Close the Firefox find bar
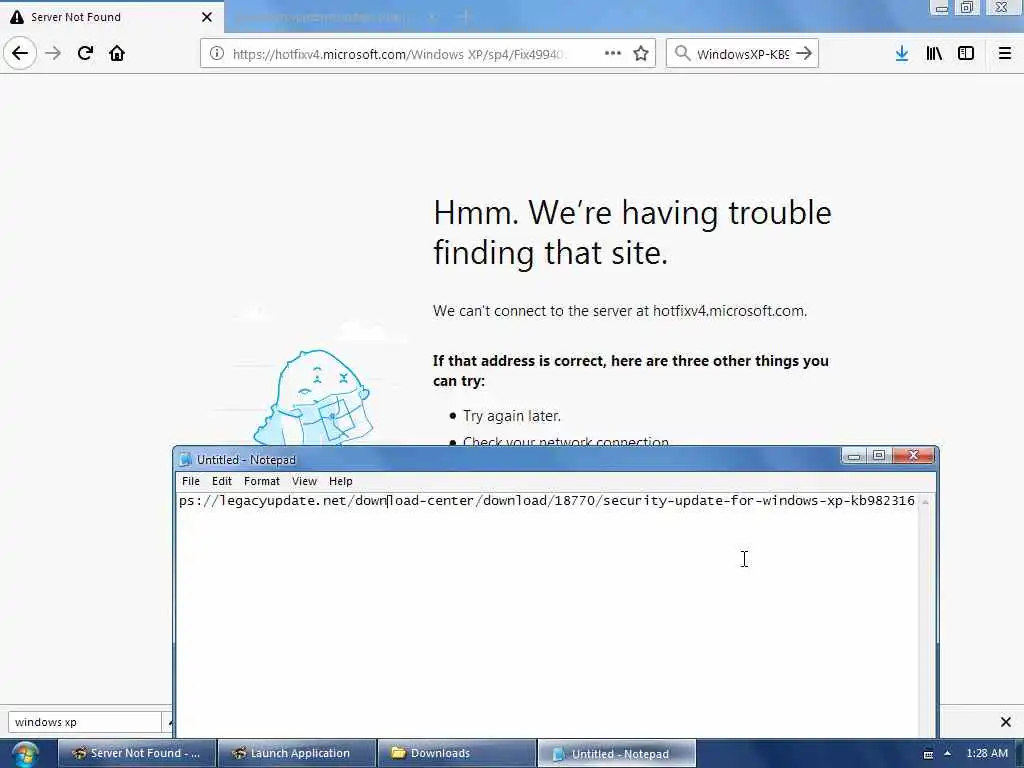Image resolution: width=1024 pixels, height=768 pixels. click(x=1006, y=722)
